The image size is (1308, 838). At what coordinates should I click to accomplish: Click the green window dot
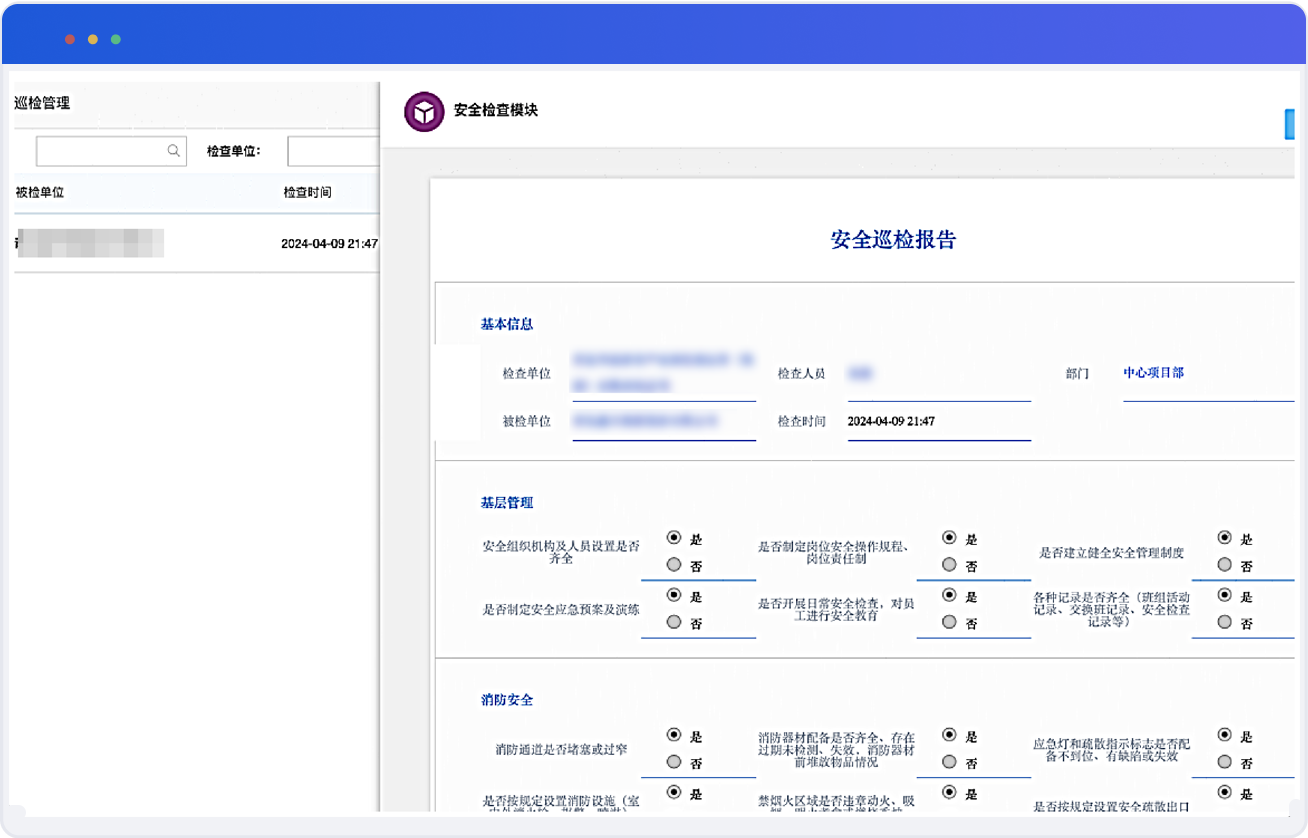point(116,39)
